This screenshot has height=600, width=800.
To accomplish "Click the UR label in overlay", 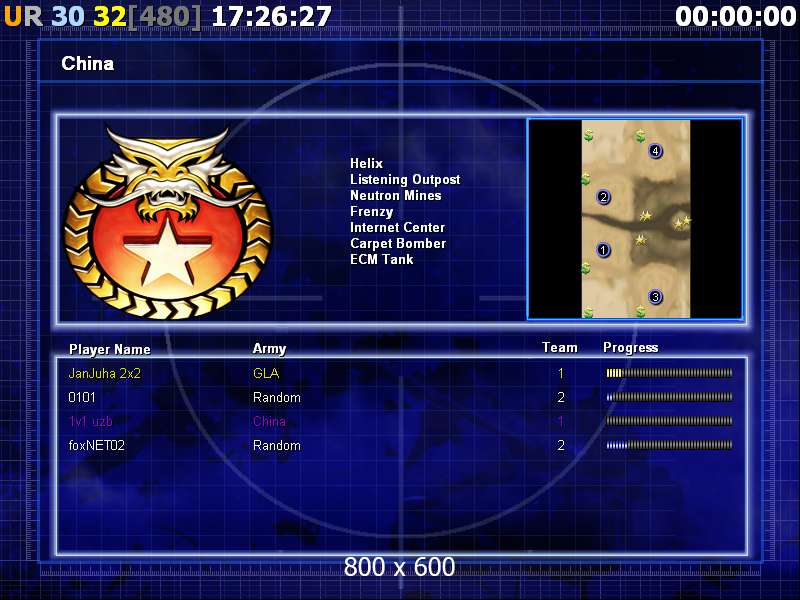I will [x=23, y=16].
